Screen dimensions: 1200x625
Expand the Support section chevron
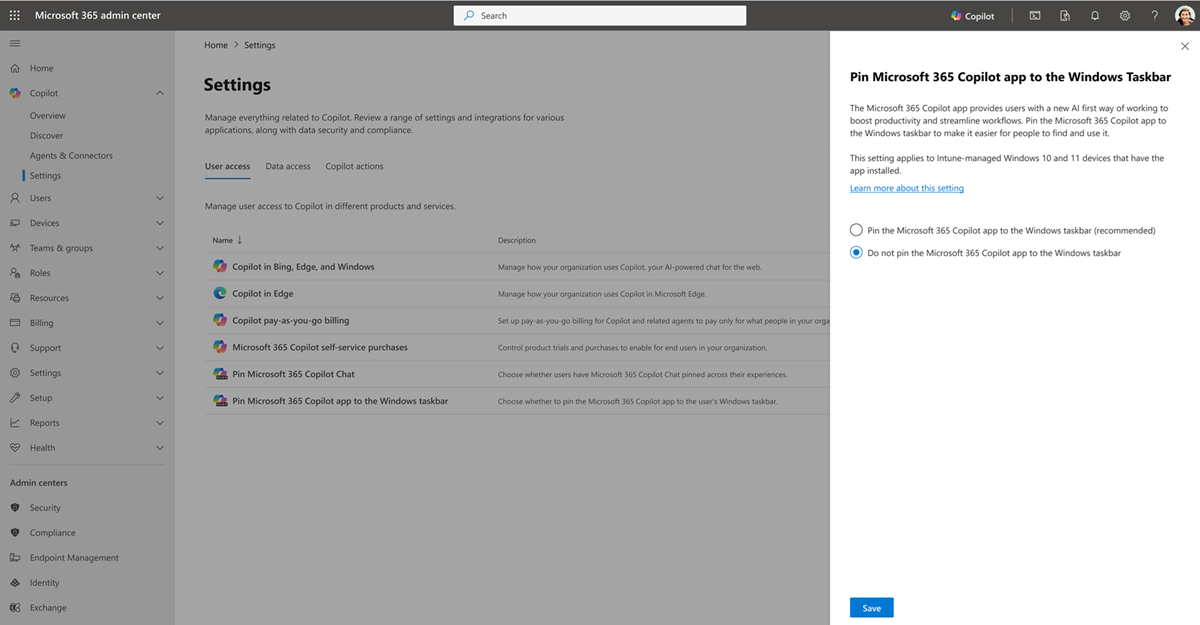click(160, 348)
